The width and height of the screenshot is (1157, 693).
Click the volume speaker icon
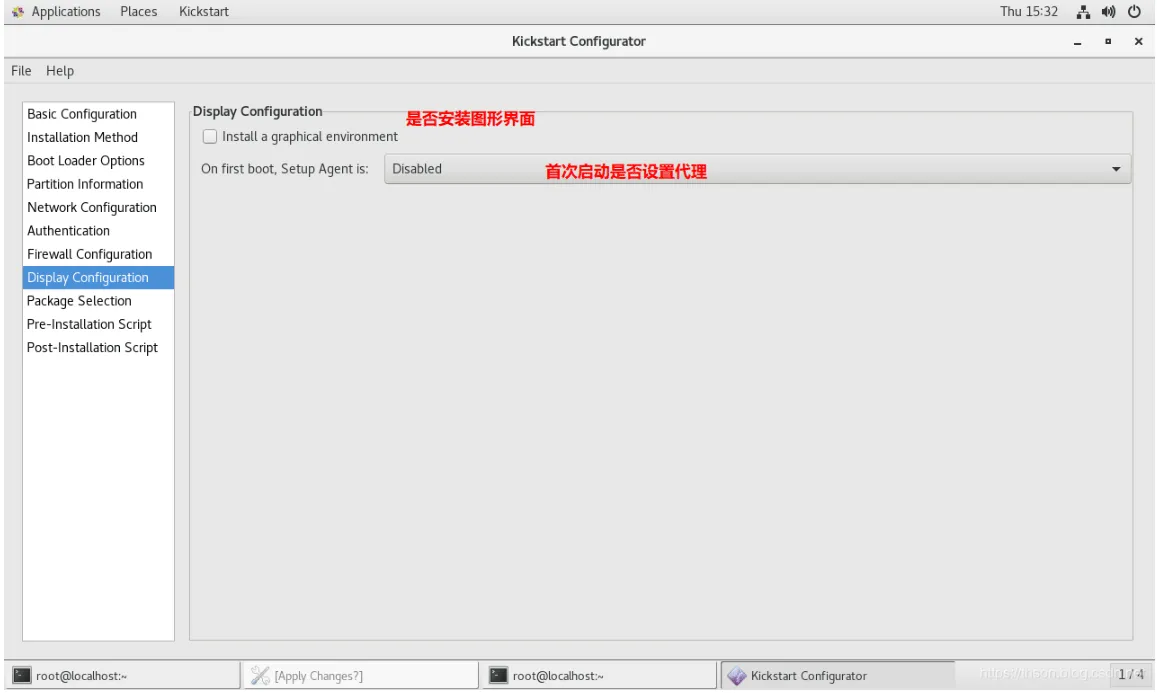1108,12
